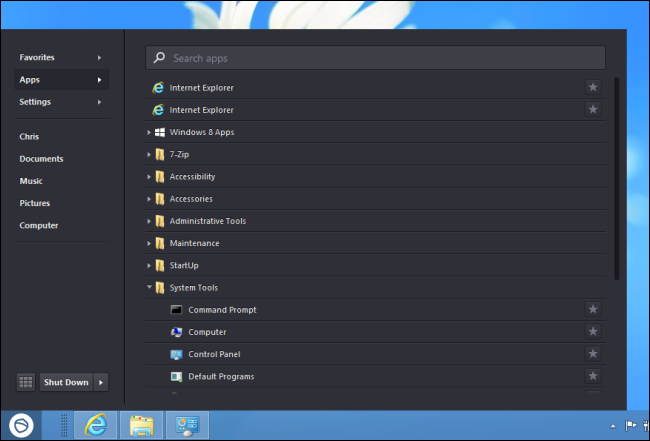Select the "Default Programs" text entry
The width and height of the screenshot is (650, 441).
pyautogui.click(x=221, y=377)
